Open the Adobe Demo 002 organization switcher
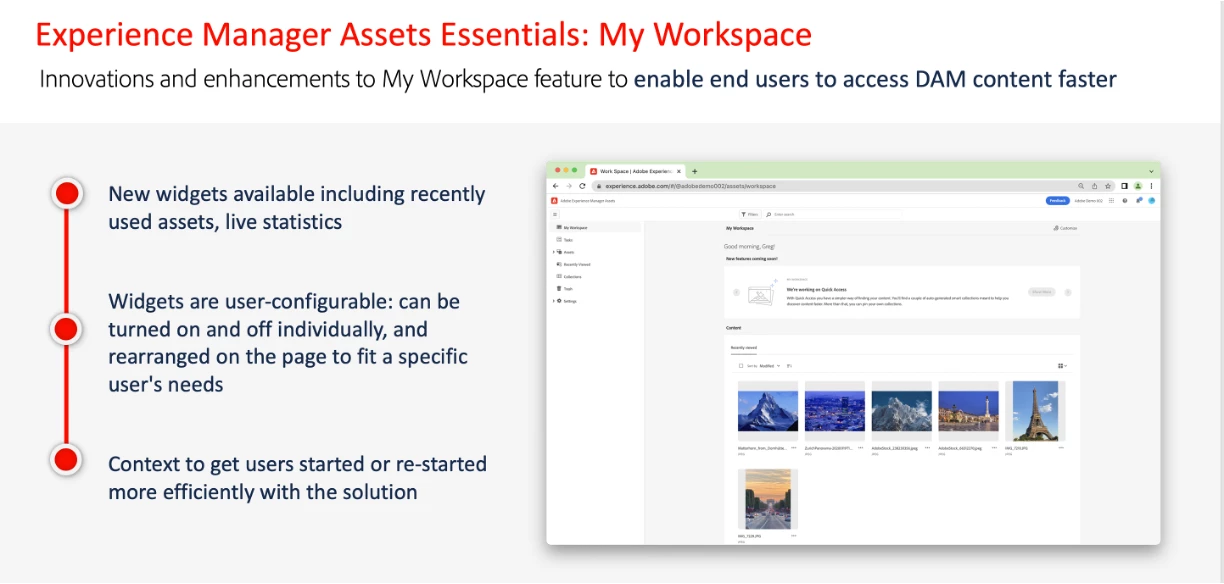This screenshot has width=1224, height=584. click(1088, 201)
